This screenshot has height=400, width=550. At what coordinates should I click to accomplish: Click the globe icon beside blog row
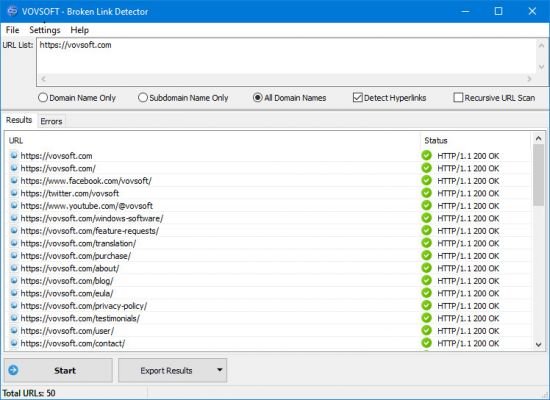[14, 280]
